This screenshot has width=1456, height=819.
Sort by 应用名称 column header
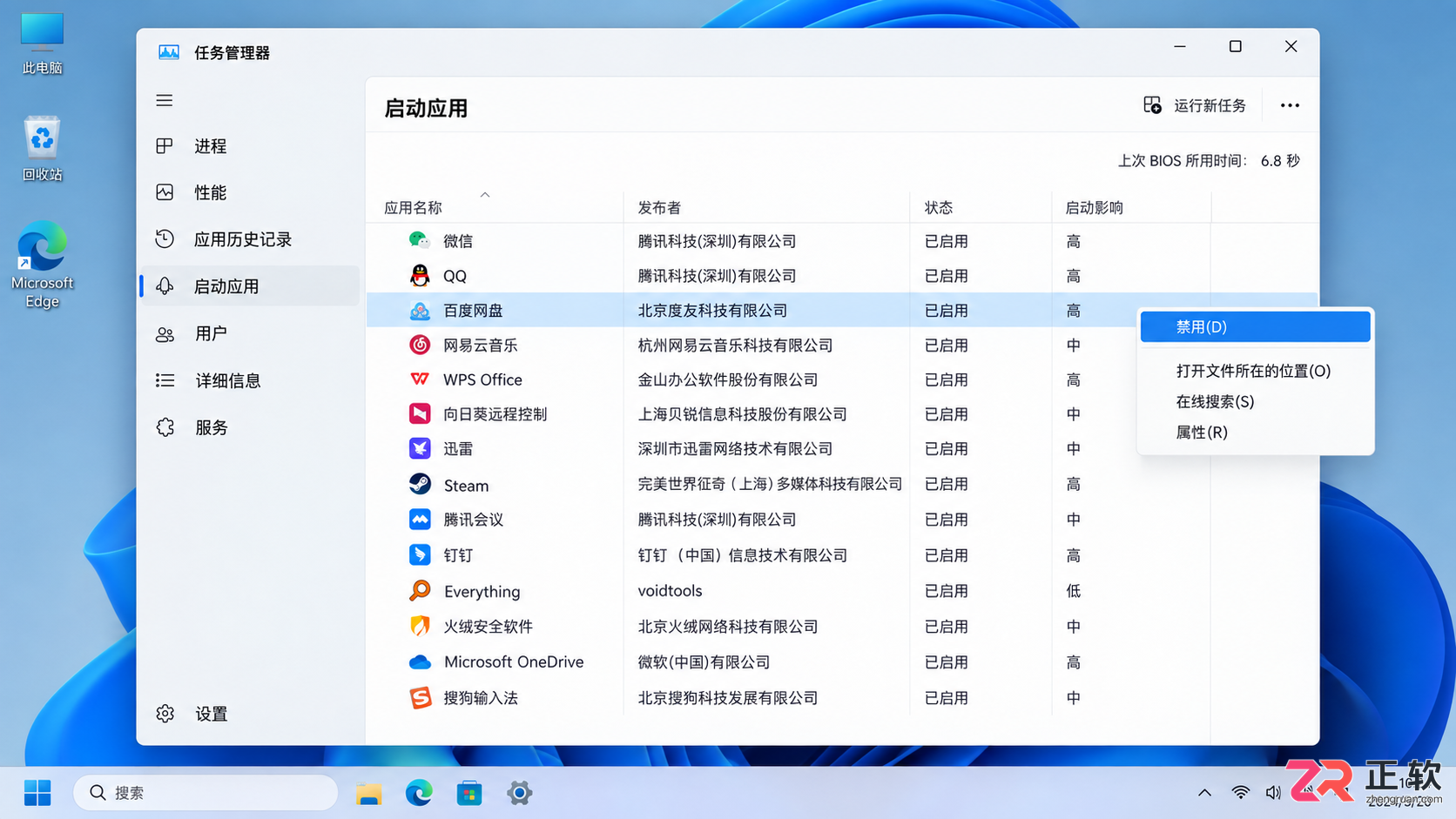pyautogui.click(x=414, y=208)
